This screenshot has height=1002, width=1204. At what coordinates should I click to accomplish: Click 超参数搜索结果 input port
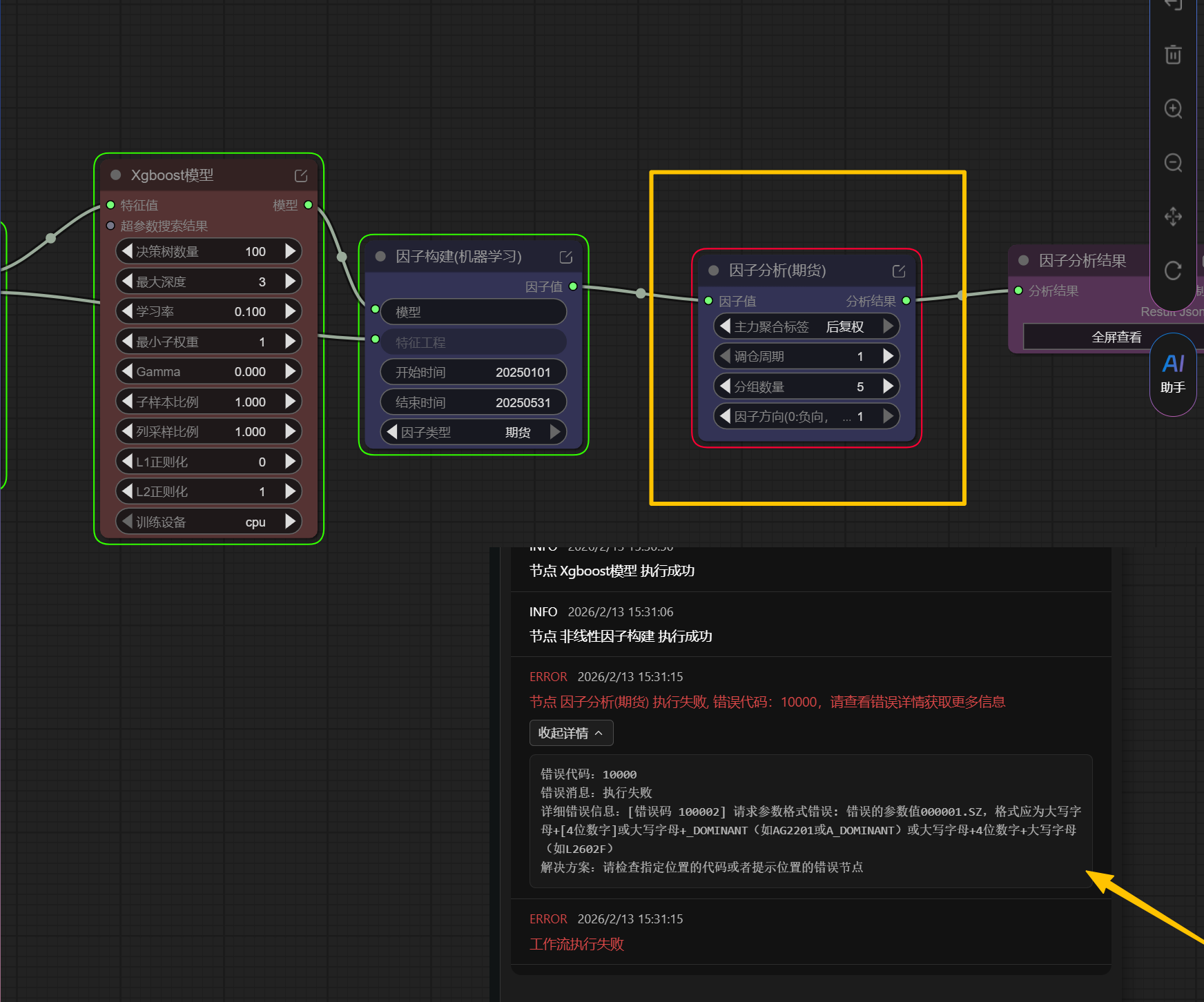(110, 226)
